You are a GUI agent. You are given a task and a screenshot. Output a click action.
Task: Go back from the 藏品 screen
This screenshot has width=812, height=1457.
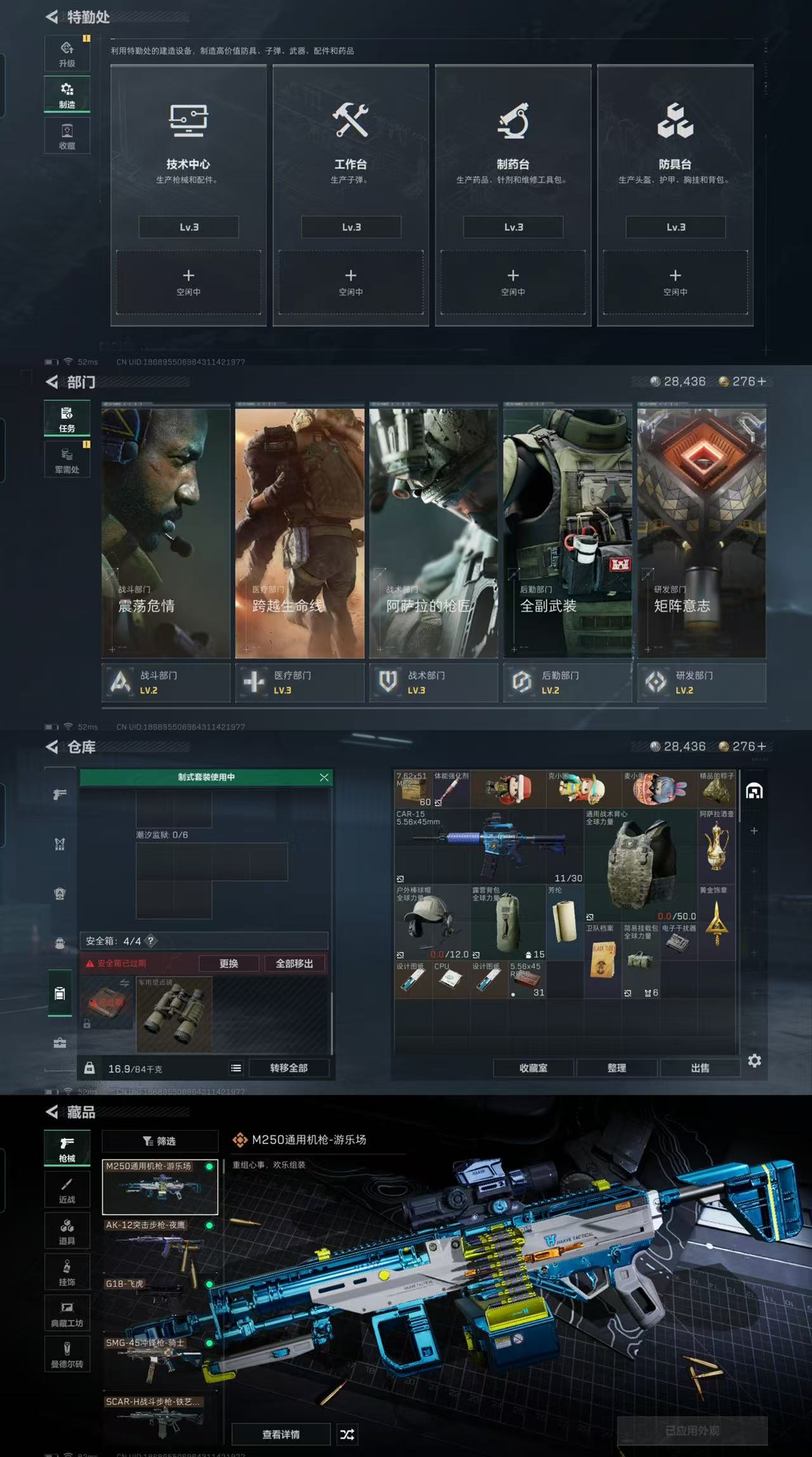tap(52, 1112)
